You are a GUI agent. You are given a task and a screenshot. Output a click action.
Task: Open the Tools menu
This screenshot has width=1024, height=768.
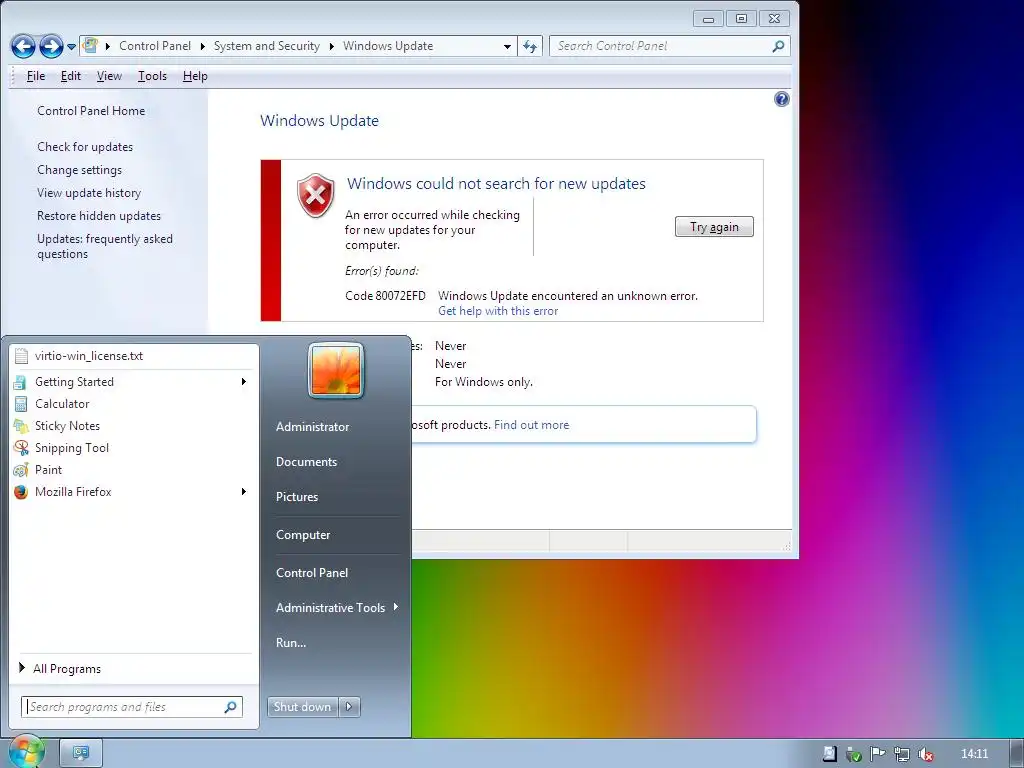(152, 76)
